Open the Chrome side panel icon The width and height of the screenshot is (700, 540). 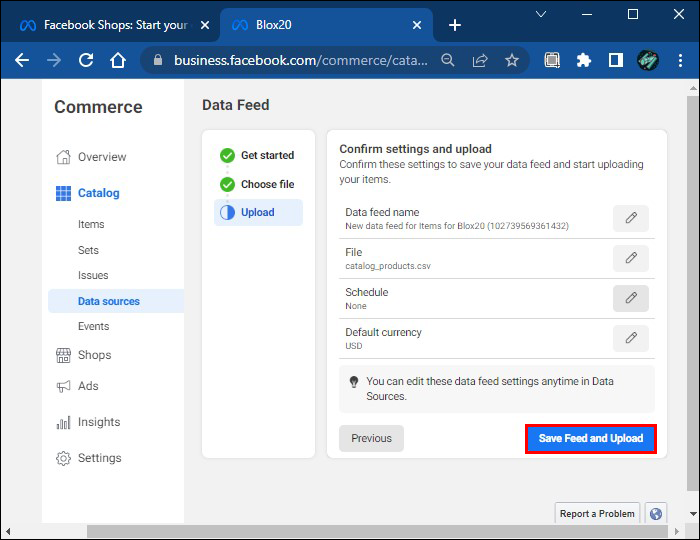click(616, 60)
